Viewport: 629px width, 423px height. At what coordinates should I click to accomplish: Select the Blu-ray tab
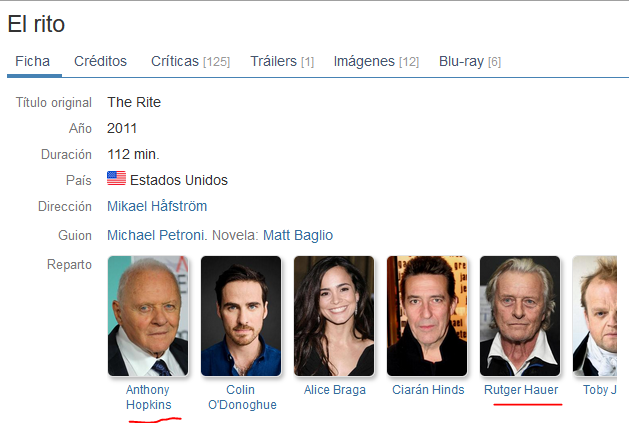tap(469, 61)
